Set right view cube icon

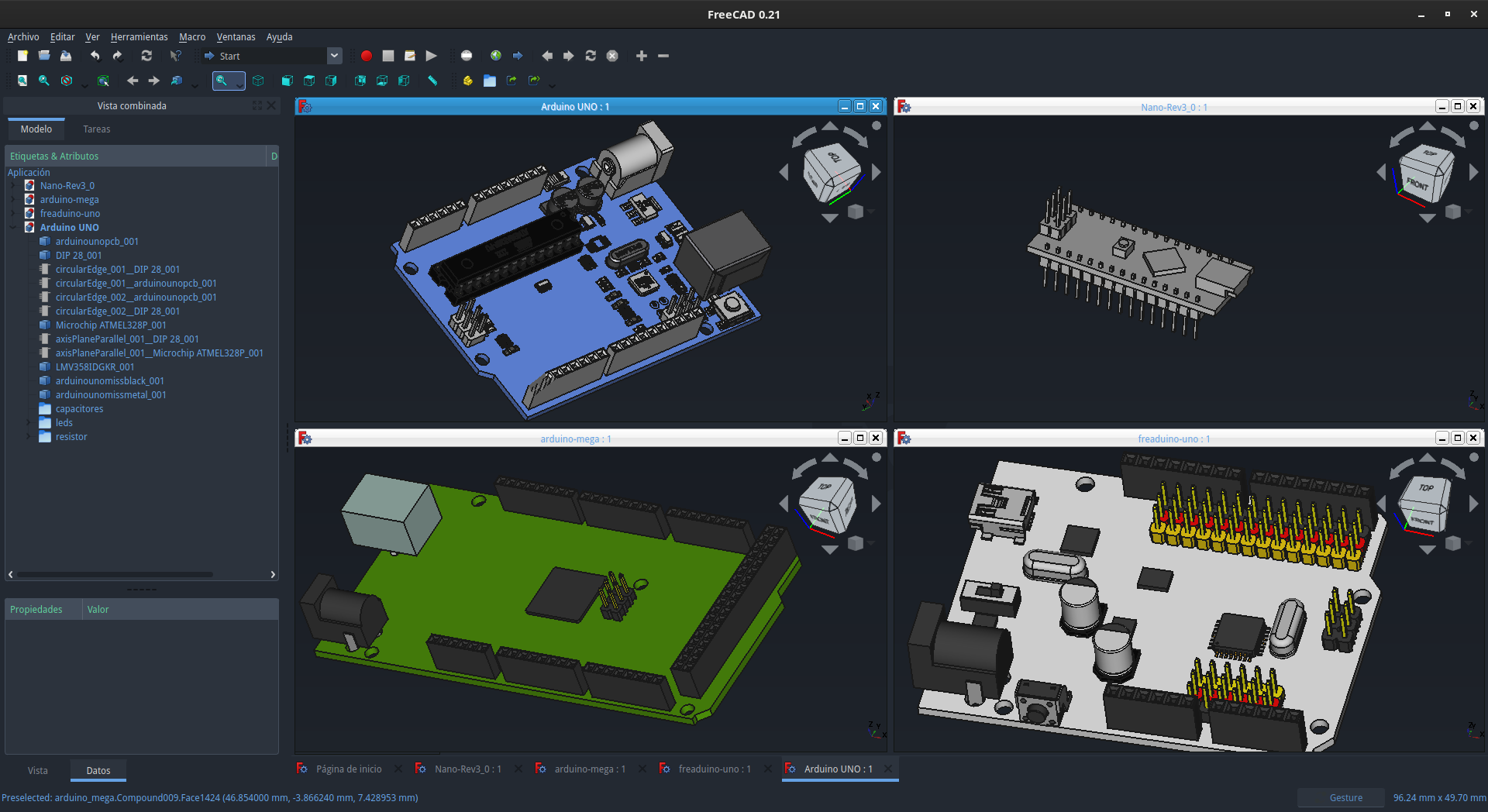tap(331, 81)
